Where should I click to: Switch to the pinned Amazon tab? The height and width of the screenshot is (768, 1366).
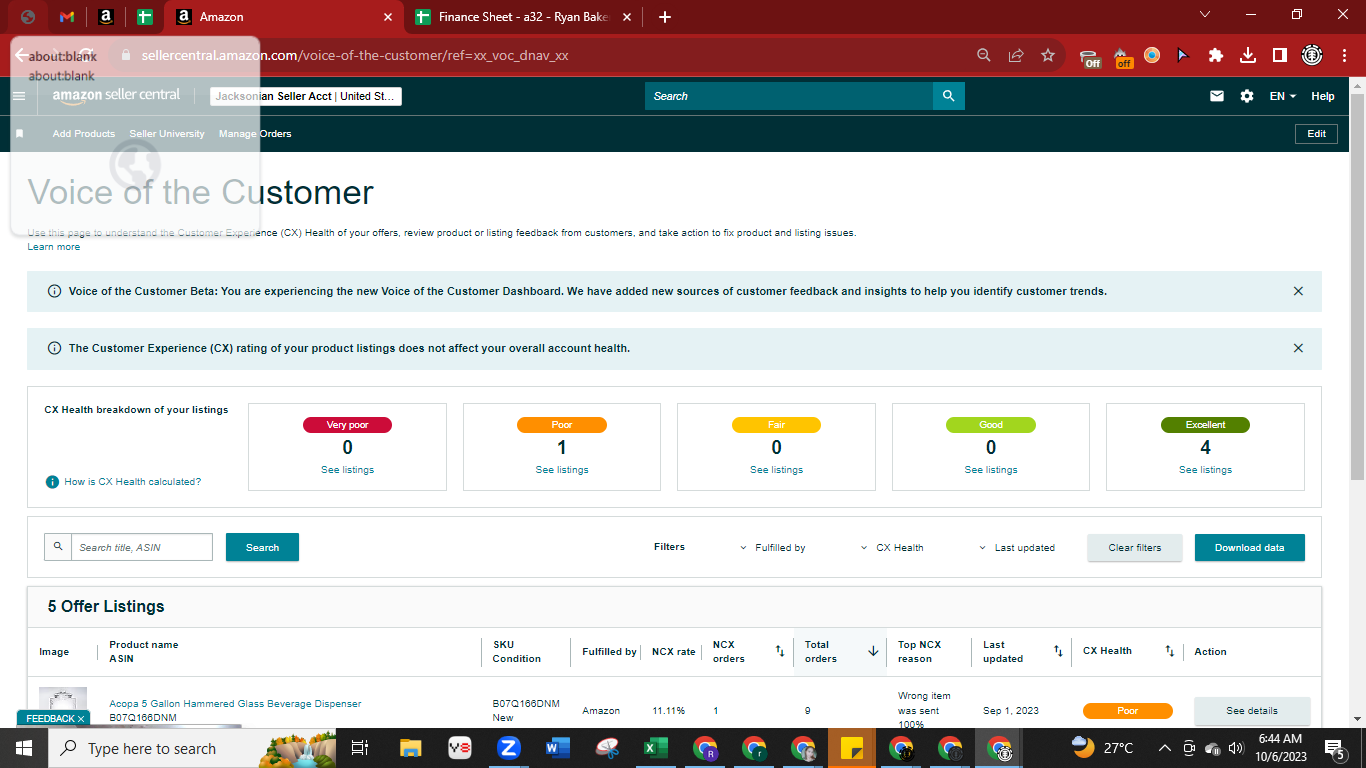106,17
